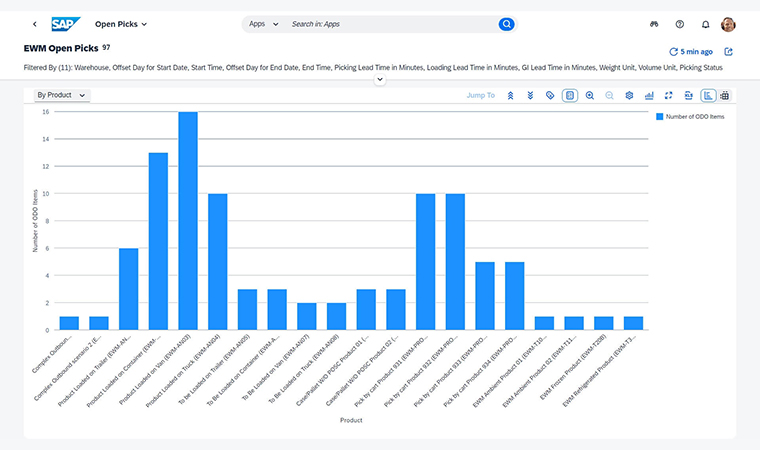Switch to chart view
Image resolution: width=760 pixels, height=450 pixels.
[708, 96]
